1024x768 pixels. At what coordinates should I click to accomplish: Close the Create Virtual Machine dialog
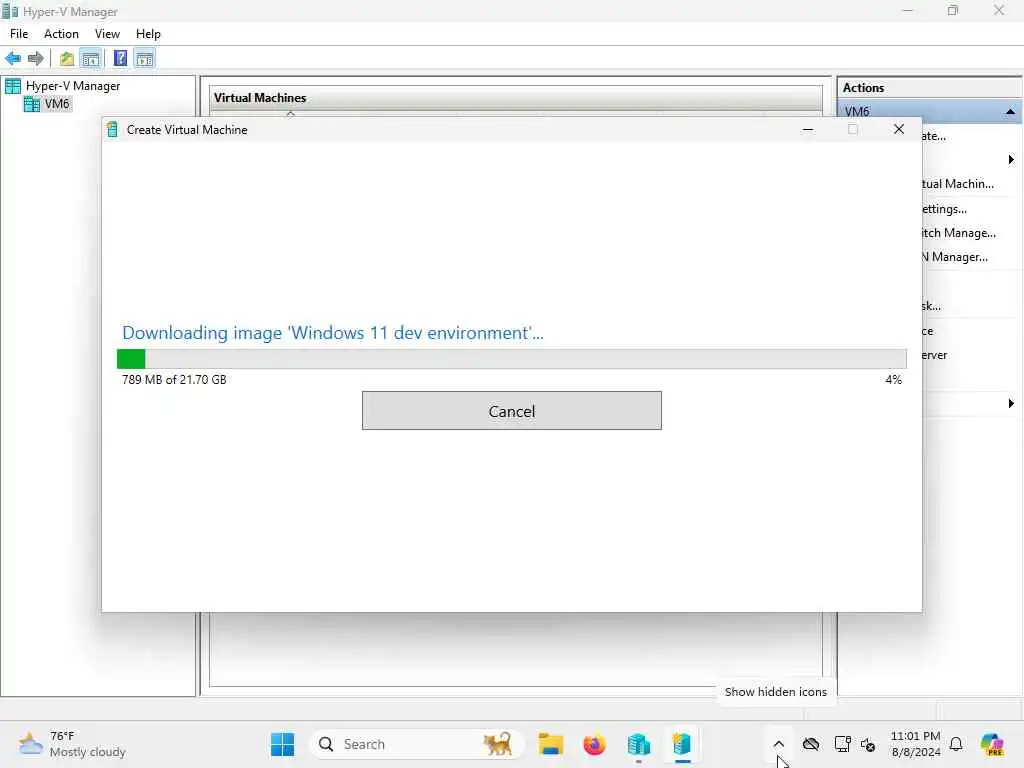pos(899,129)
